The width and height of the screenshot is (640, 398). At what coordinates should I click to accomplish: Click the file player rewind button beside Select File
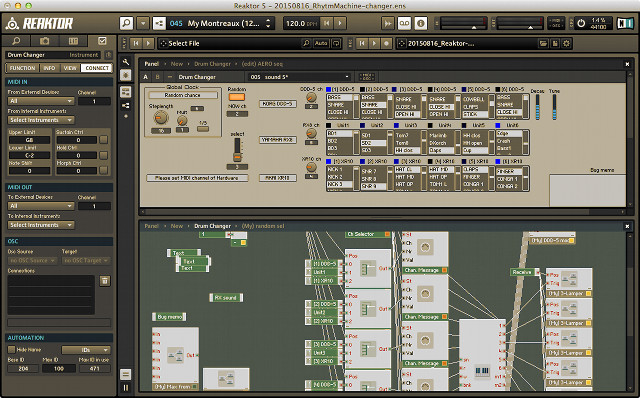(136, 43)
